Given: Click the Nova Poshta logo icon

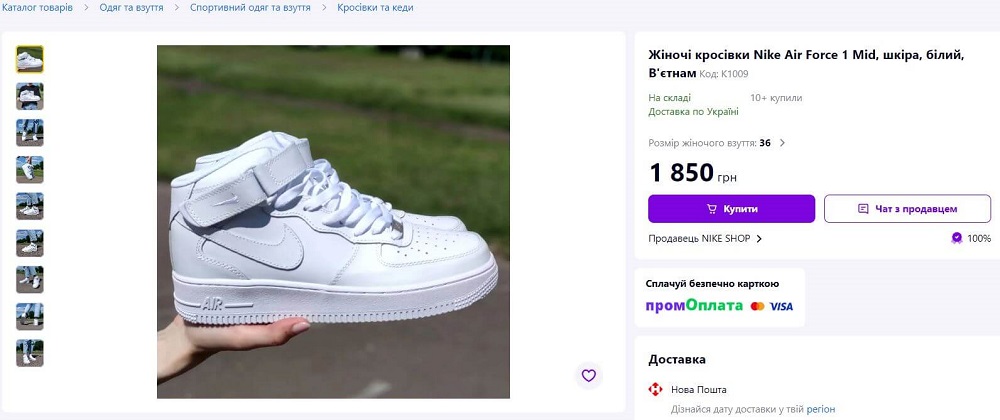Looking at the screenshot, I should [656, 389].
